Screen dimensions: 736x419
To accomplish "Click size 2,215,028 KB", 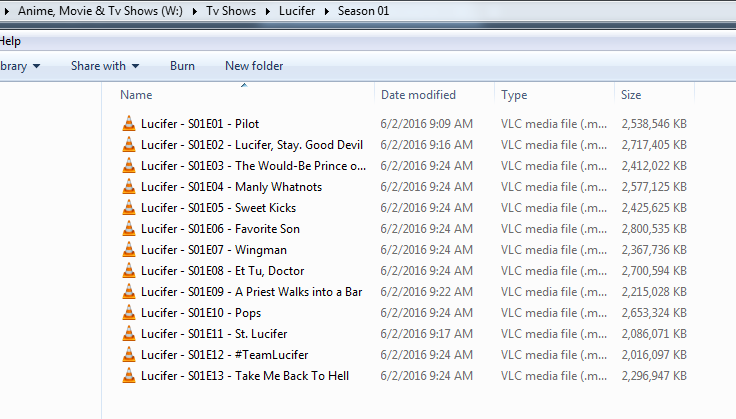I will tap(654, 292).
